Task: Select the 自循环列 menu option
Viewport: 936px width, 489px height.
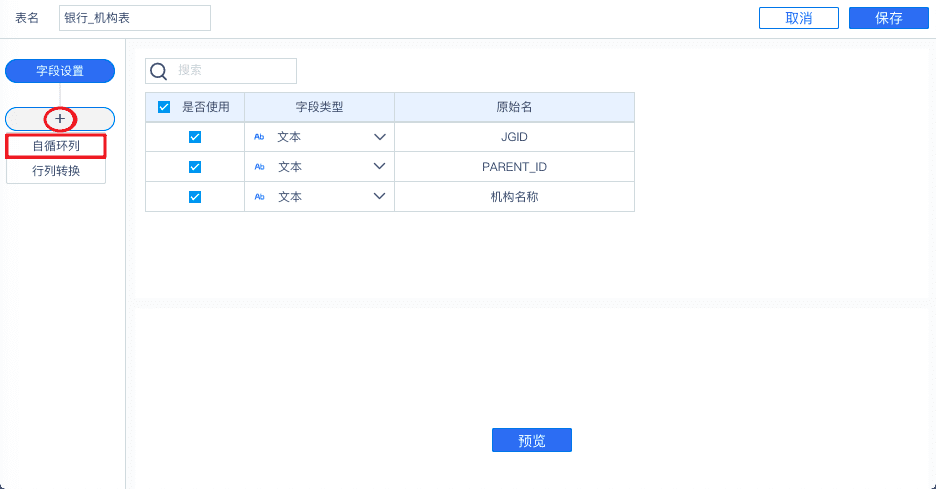Action: click(x=56, y=146)
